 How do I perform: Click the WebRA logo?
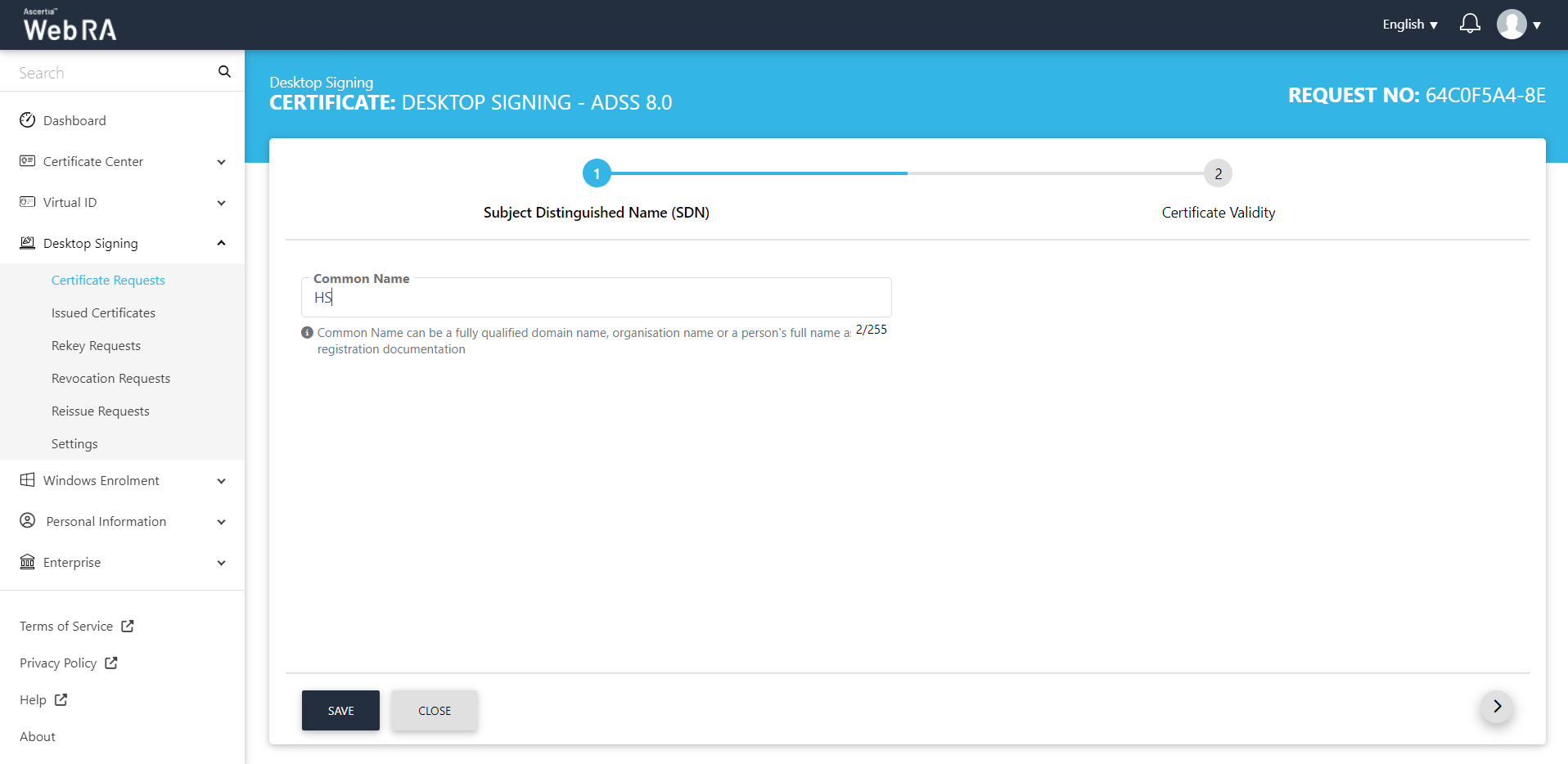click(70, 25)
